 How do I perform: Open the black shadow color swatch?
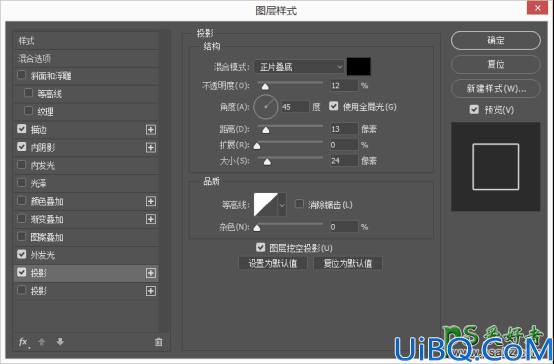(359, 66)
